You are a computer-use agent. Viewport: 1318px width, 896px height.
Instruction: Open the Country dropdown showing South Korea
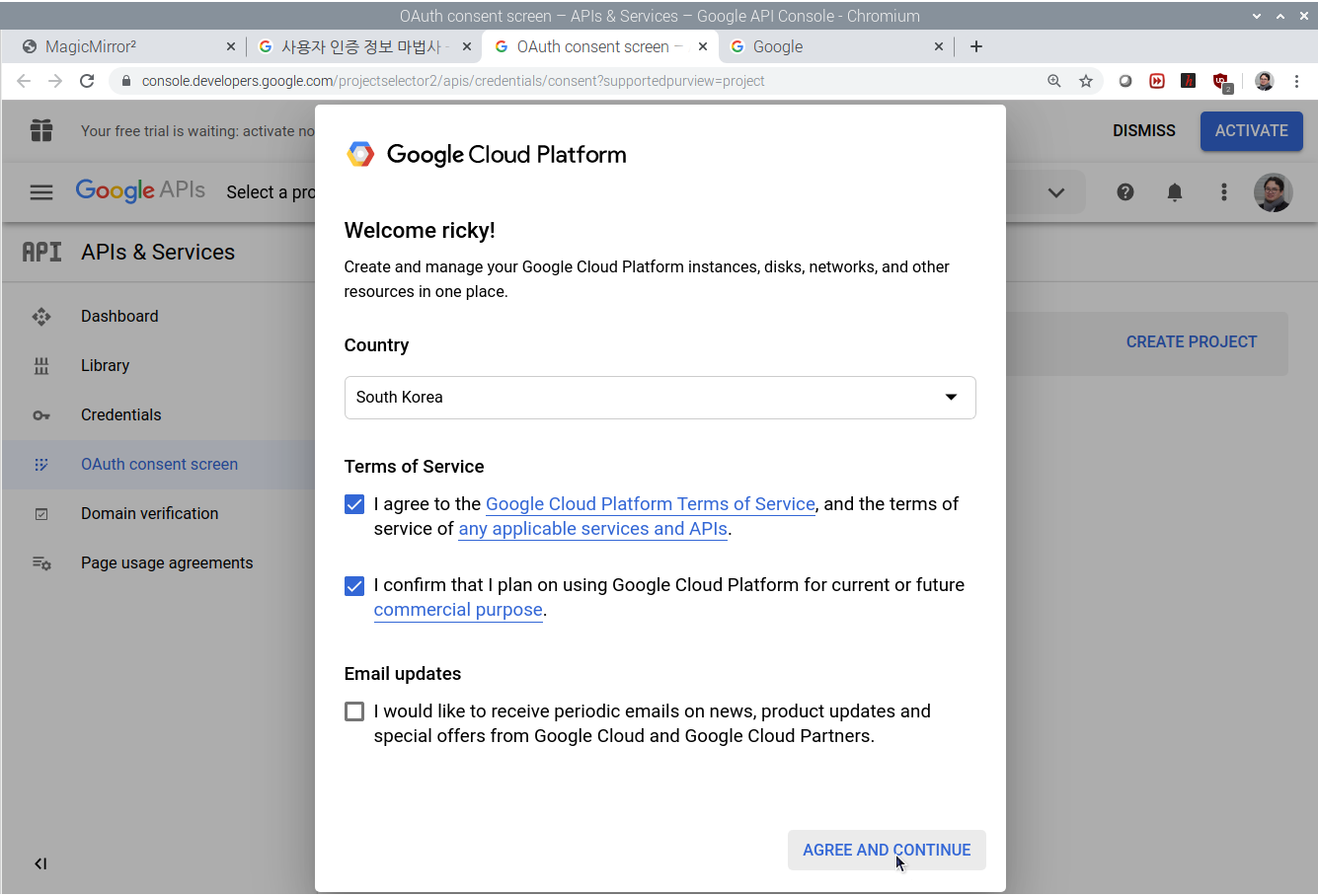point(659,397)
